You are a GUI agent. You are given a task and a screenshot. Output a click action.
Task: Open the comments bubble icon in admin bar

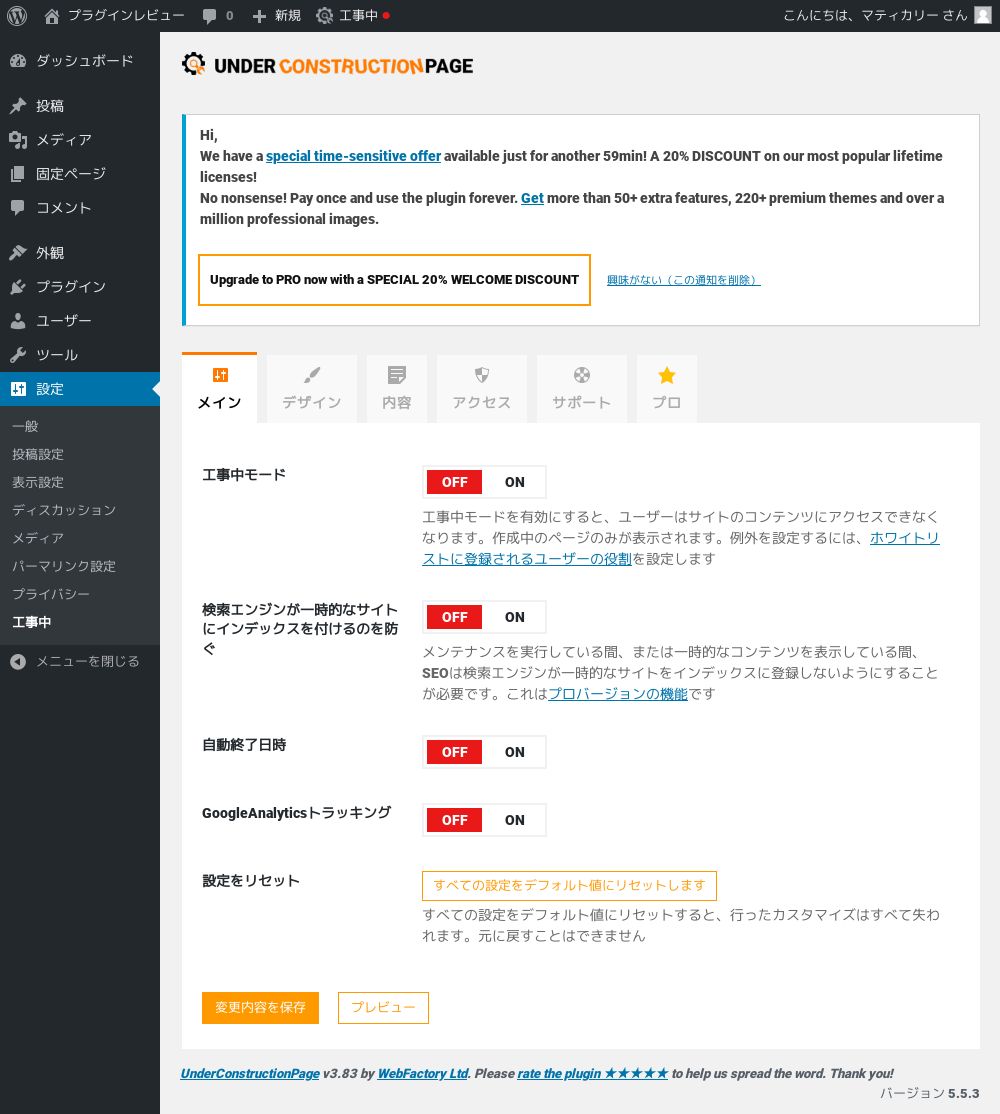pos(209,16)
